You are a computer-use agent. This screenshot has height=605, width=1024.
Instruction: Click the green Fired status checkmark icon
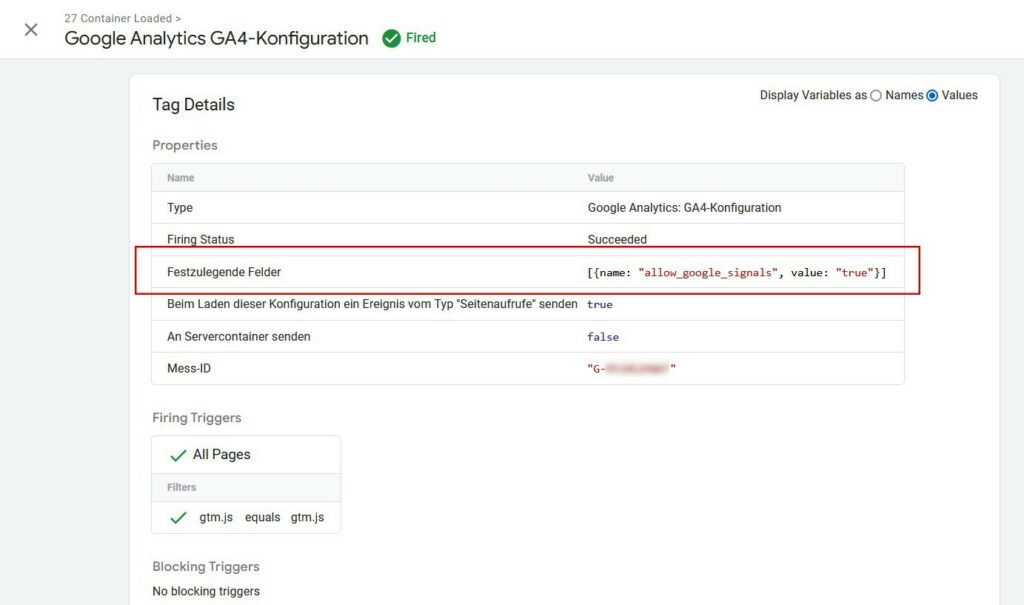(x=391, y=39)
